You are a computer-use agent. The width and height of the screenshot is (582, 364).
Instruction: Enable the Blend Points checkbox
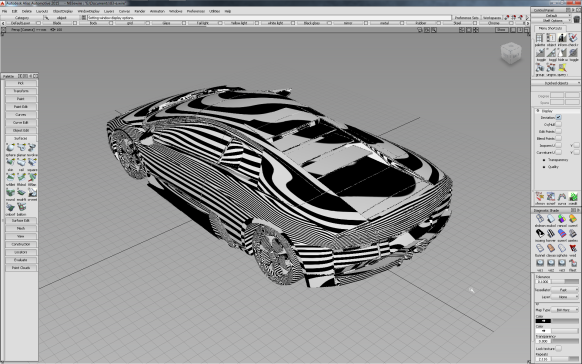click(558, 138)
